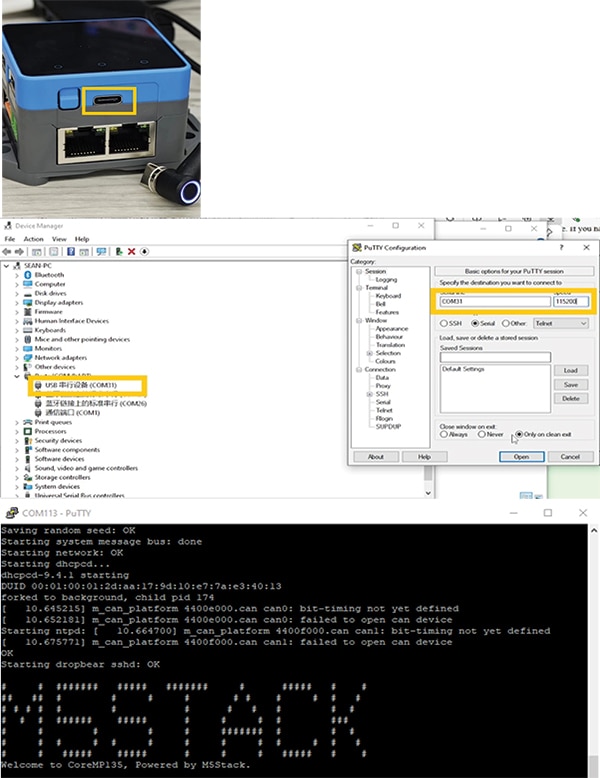Select the Colours category in PuTTY tree

(385, 361)
